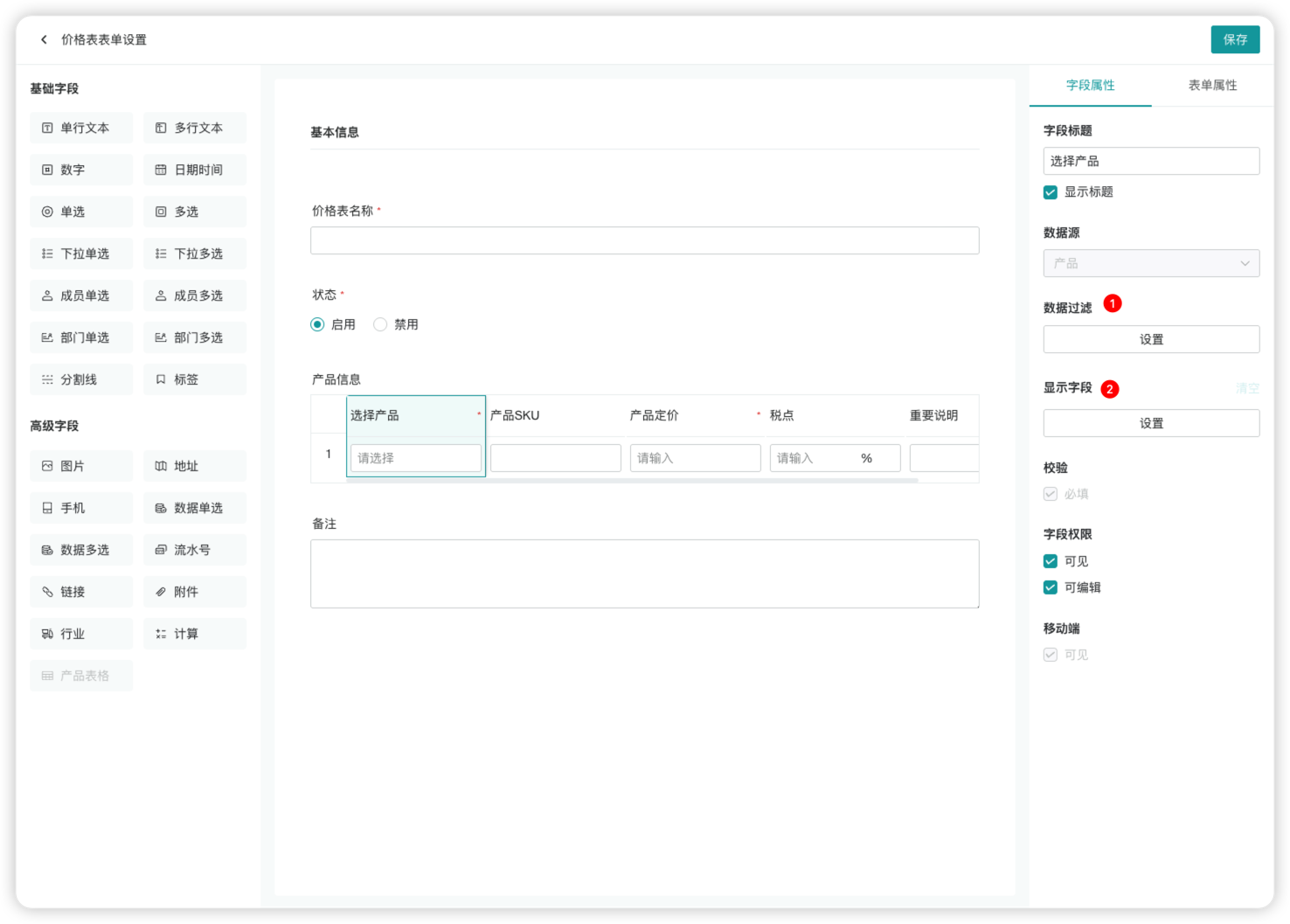The width and height of the screenshot is (1290, 924).
Task: Click 设置 under 数据过滤
Action: (x=1151, y=339)
